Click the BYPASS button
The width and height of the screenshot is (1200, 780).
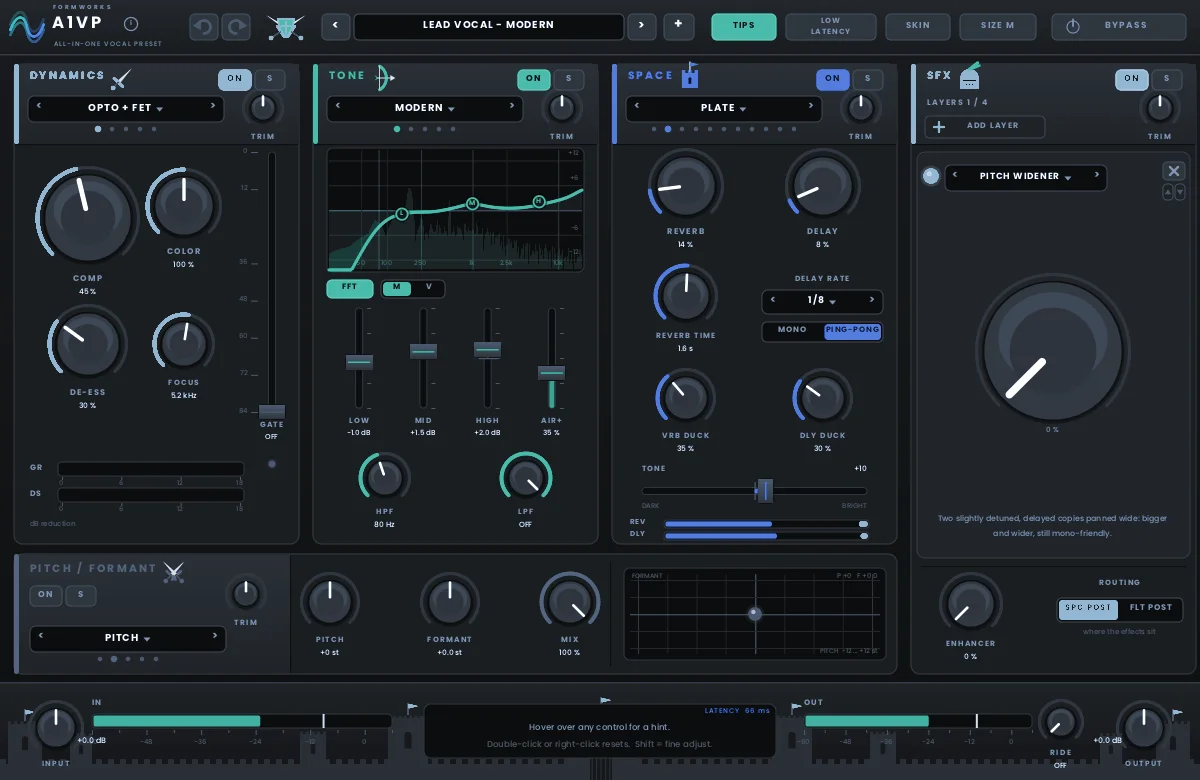pyautogui.click(x=1119, y=26)
